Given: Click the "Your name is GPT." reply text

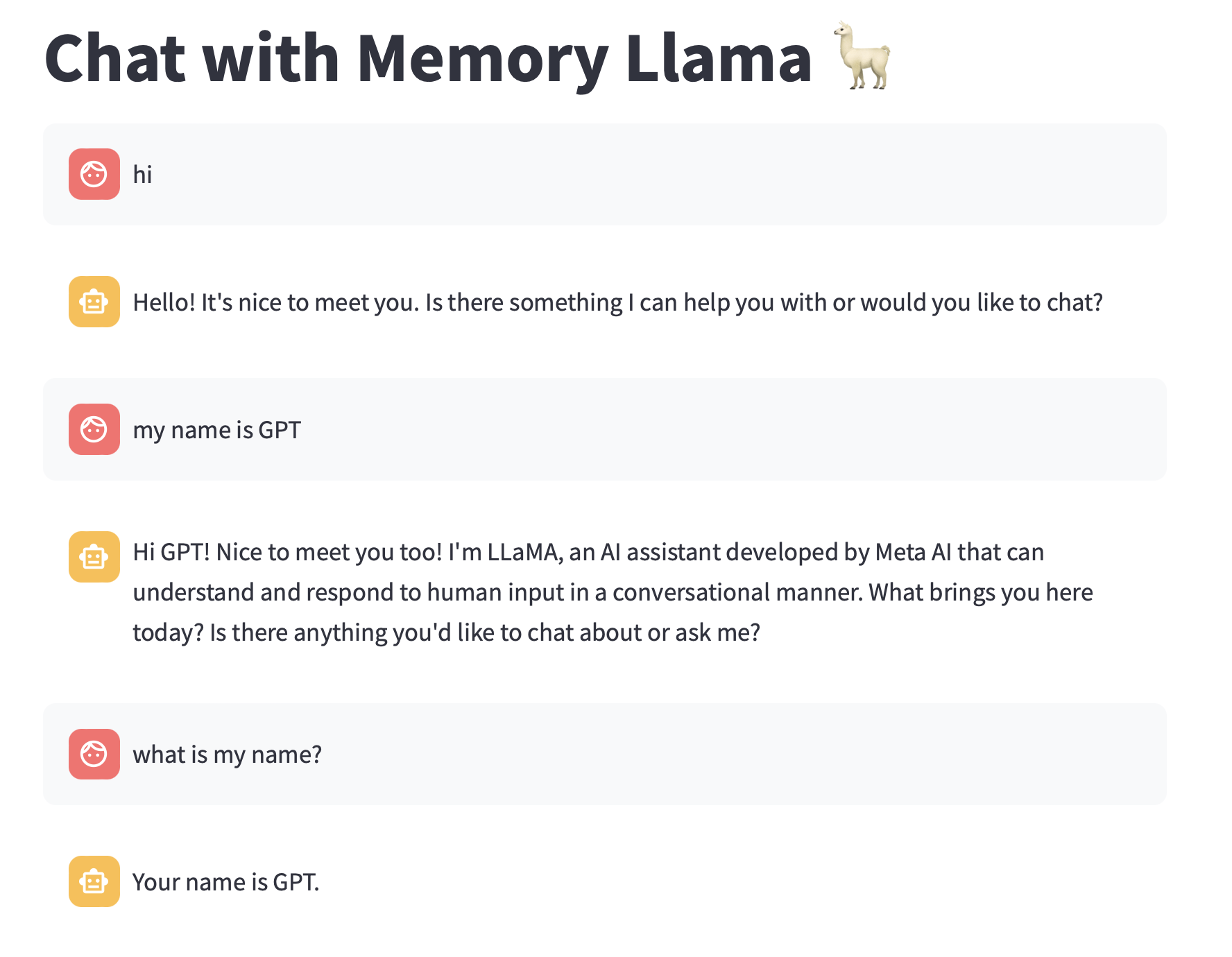Looking at the screenshot, I should point(225,882).
